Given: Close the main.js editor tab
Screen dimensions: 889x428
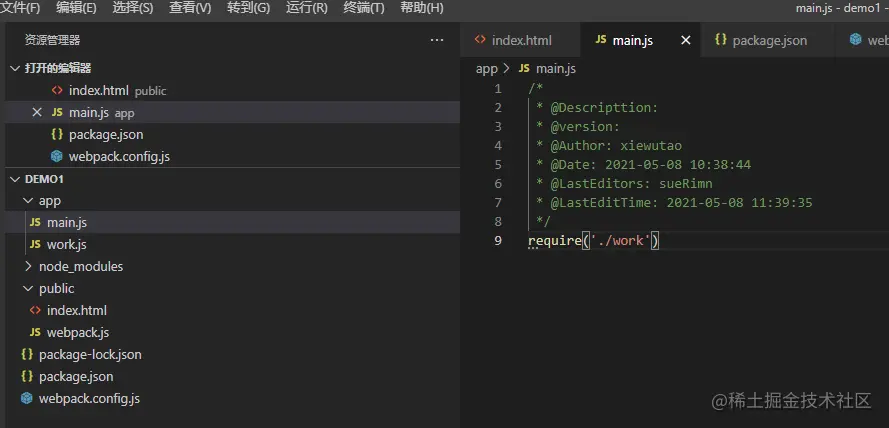Looking at the screenshot, I should coord(686,40).
